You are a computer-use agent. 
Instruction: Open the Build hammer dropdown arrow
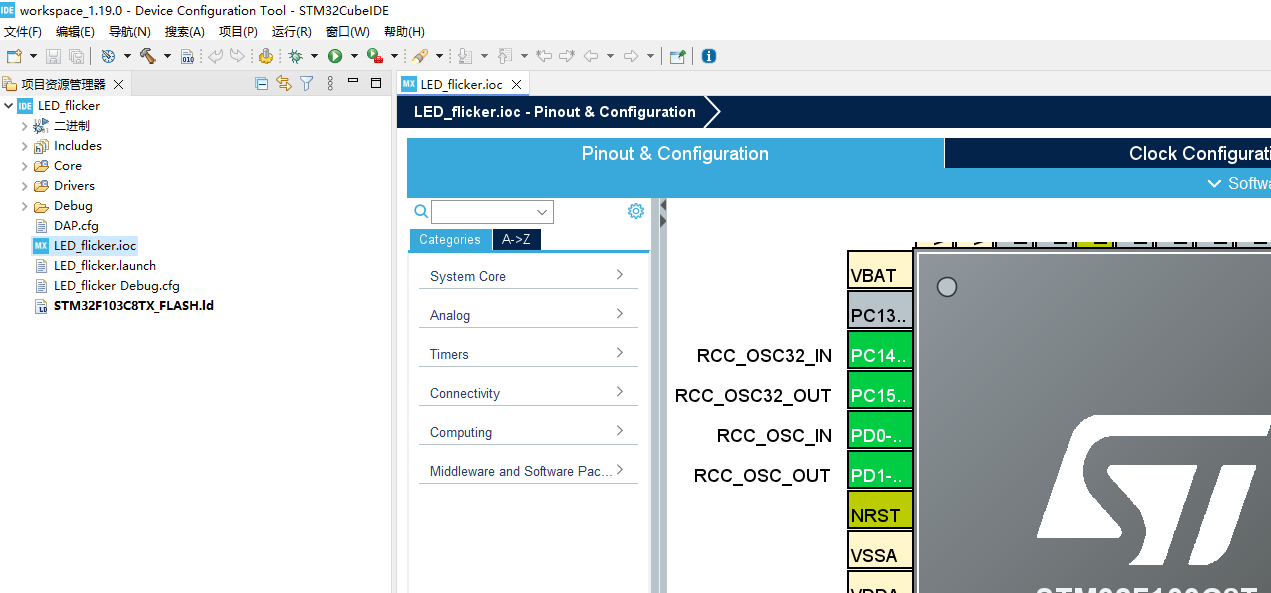(x=167, y=56)
